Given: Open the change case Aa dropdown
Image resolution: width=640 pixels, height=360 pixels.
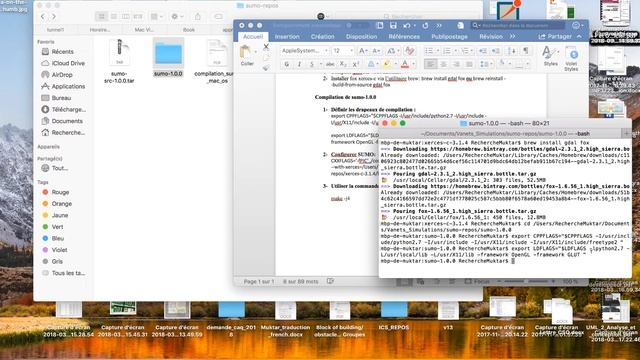Looking at the screenshot, I should click(x=392, y=51).
